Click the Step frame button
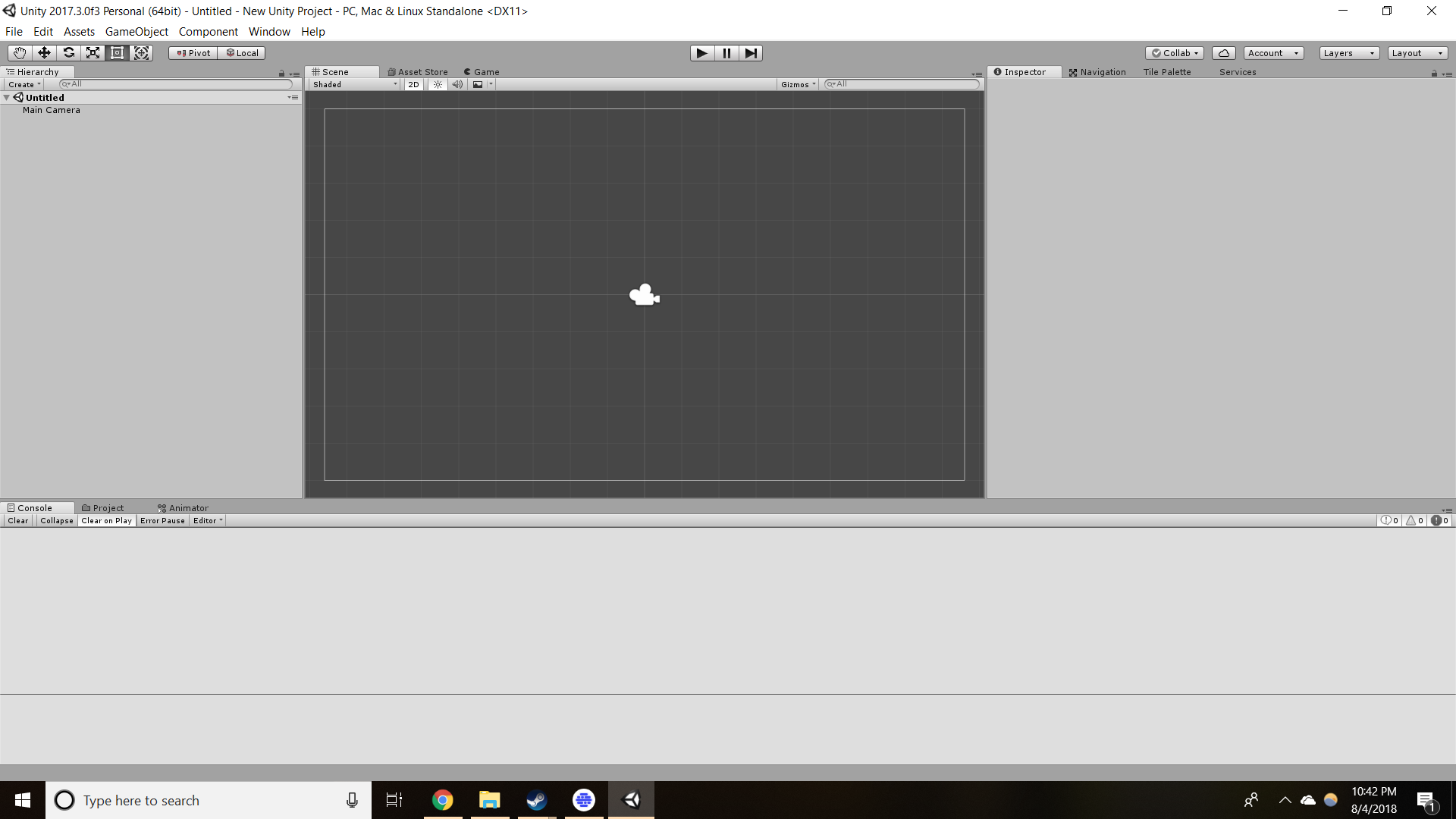 751,53
